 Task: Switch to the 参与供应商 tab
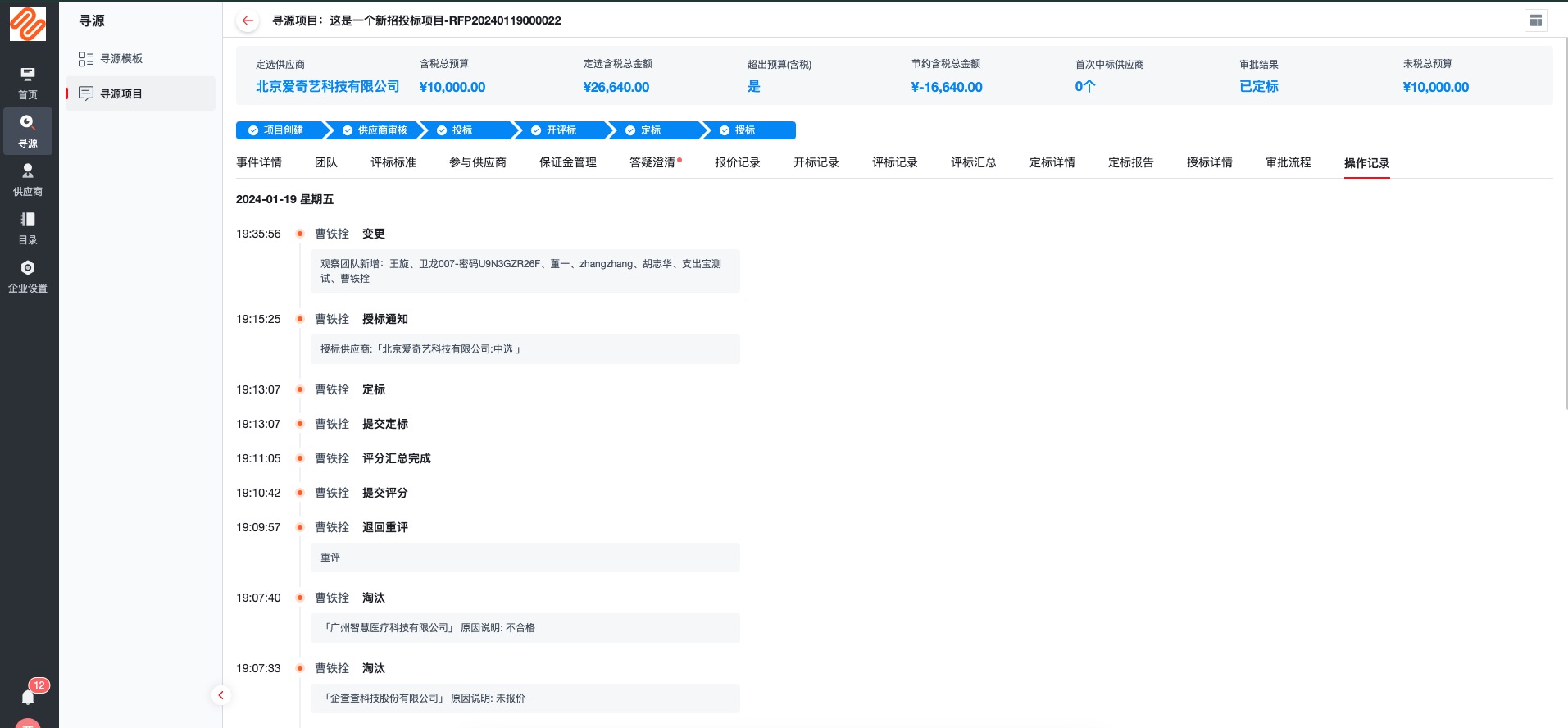[478, 162]
